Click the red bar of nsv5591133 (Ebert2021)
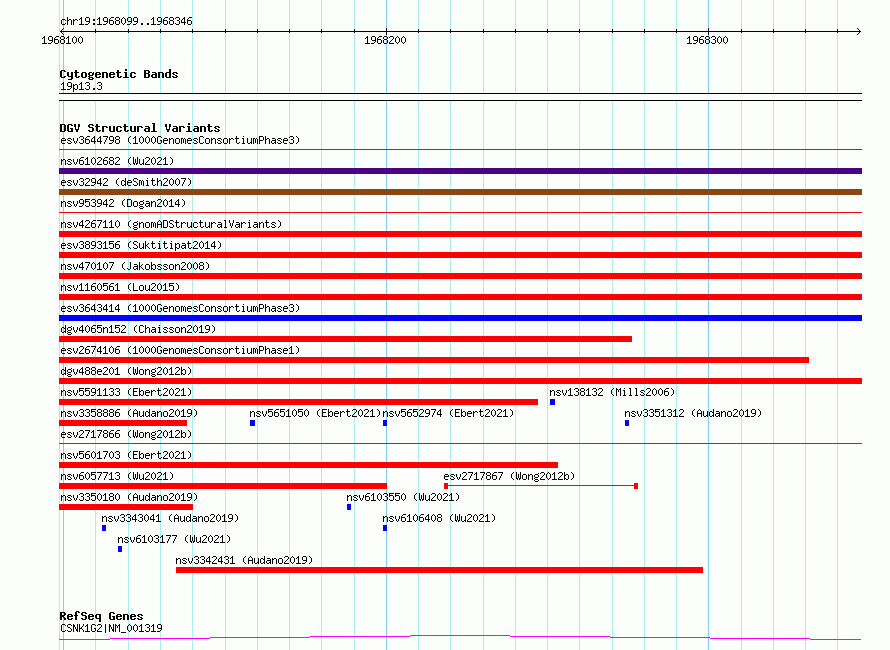 pos(298,402)
